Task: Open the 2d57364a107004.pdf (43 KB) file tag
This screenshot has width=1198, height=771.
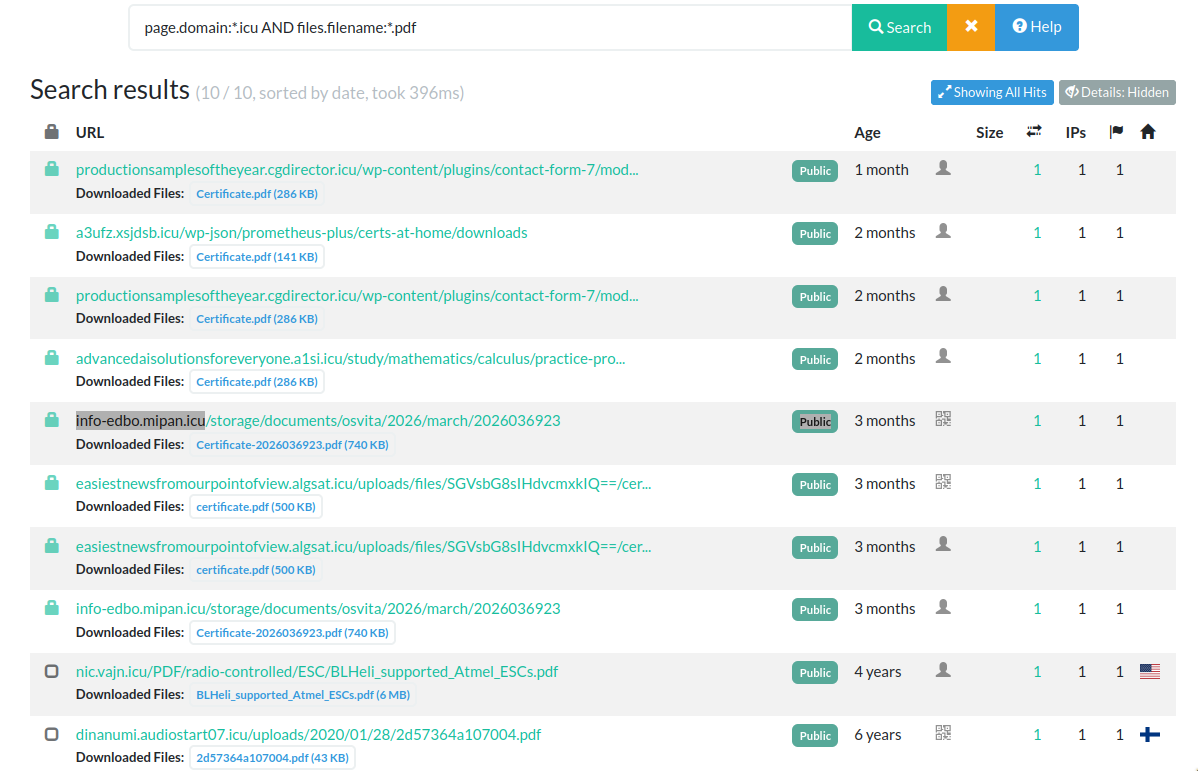Action: pyautogui.click(x=272, y=758)
